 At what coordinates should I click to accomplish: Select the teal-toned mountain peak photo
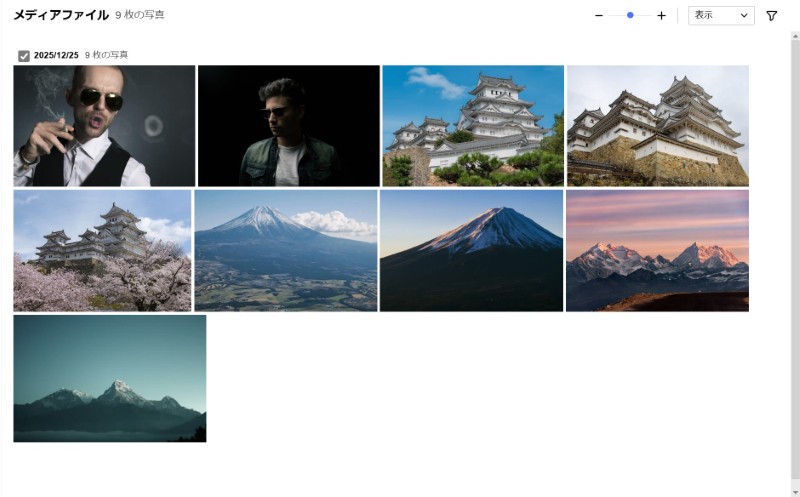(x=109, y=378)
